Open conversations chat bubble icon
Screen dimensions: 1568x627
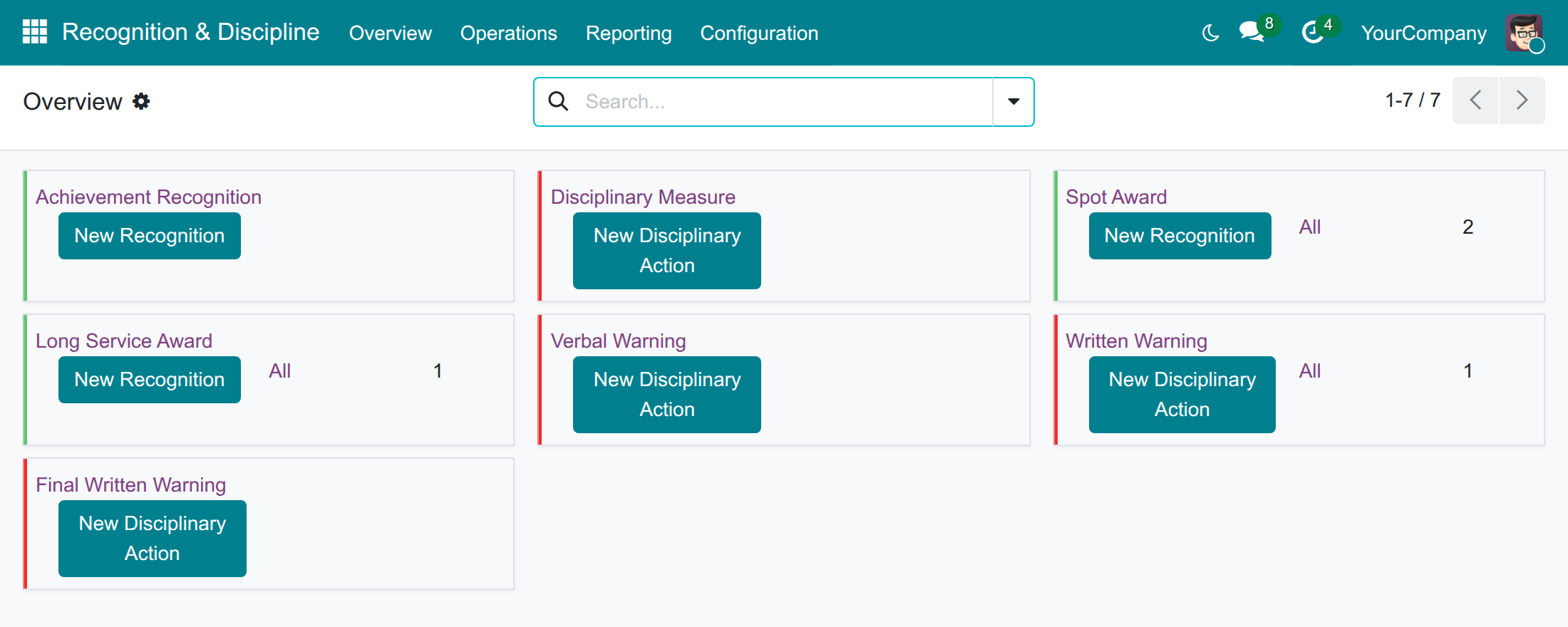1252,32
